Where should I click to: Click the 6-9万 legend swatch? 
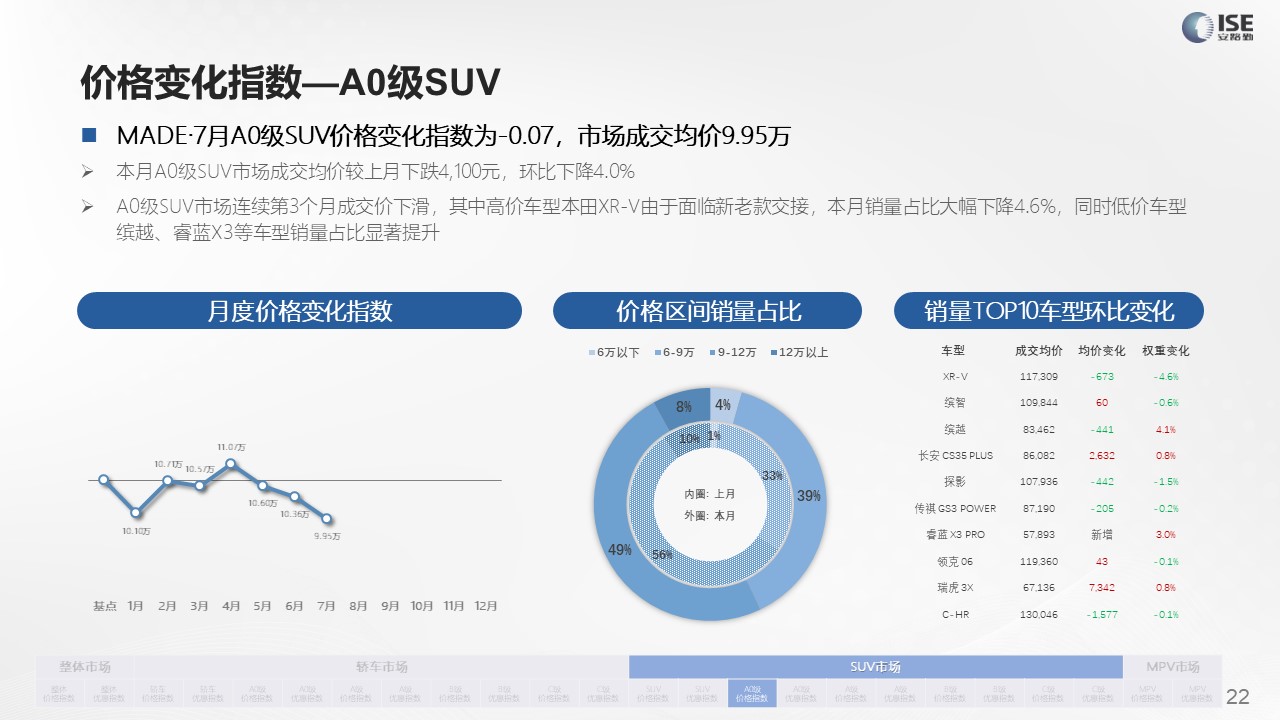click(x=658, y=353)
